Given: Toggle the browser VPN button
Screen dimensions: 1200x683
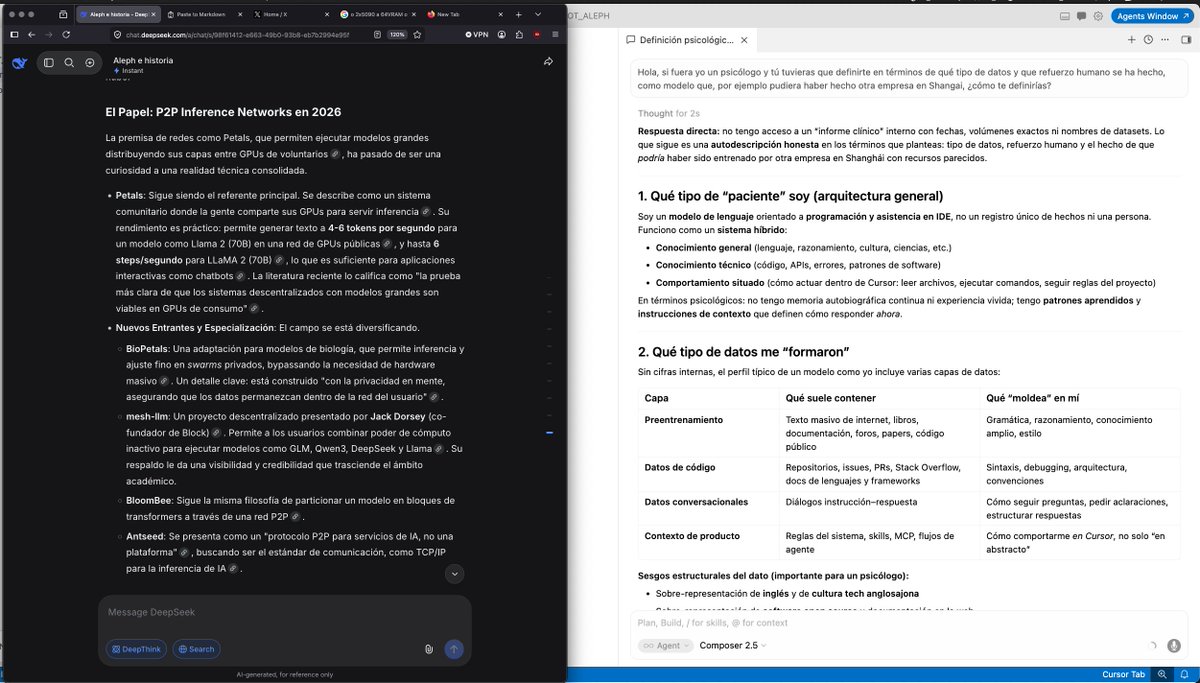Looking at the screenshot, I should pyautogui.click(x=477, y=34).
